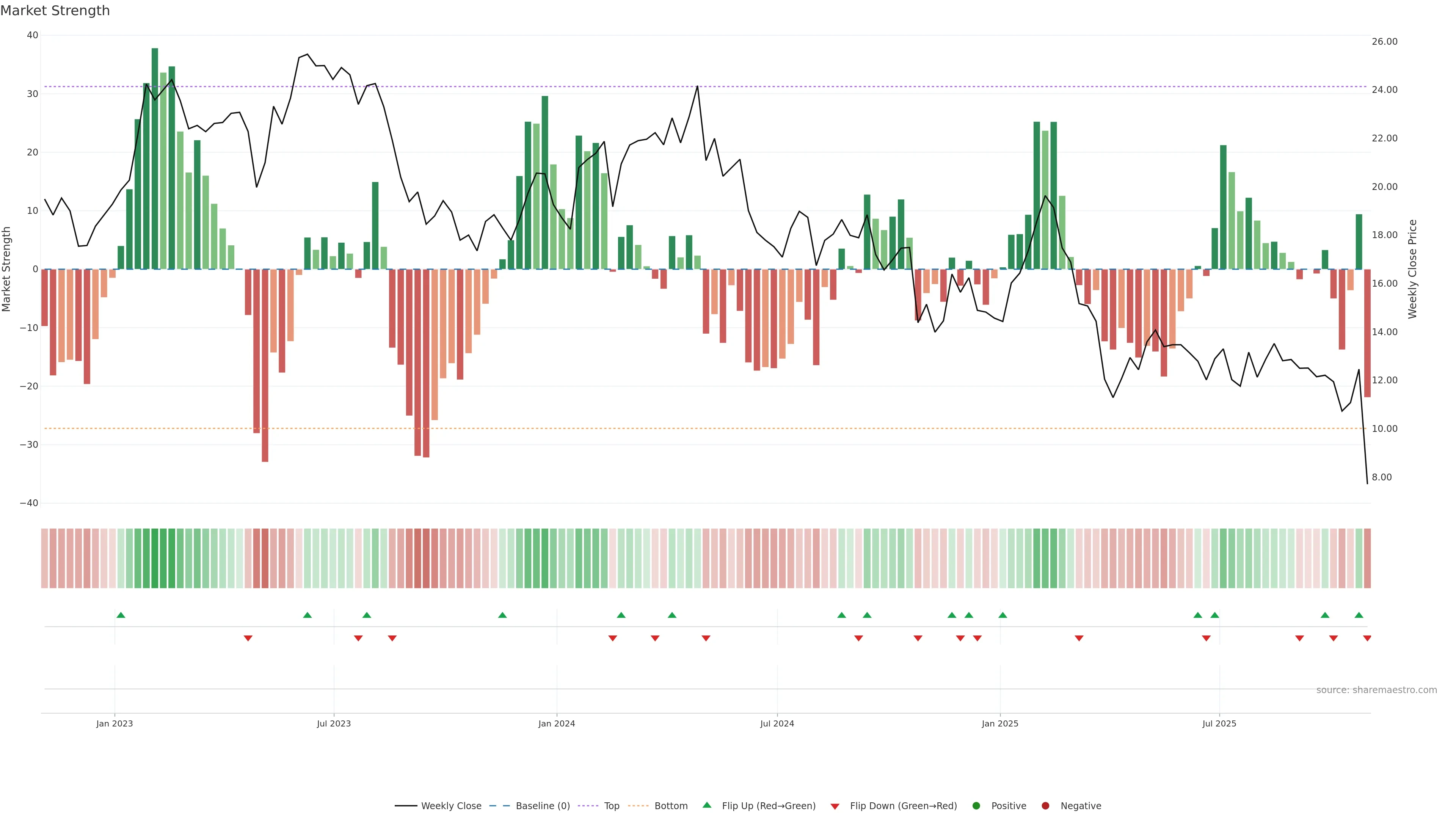The height and width of the screenshot is (819, 1456).
Task: Click the Jan 2024 x-axis label
Action: (556, 723)
